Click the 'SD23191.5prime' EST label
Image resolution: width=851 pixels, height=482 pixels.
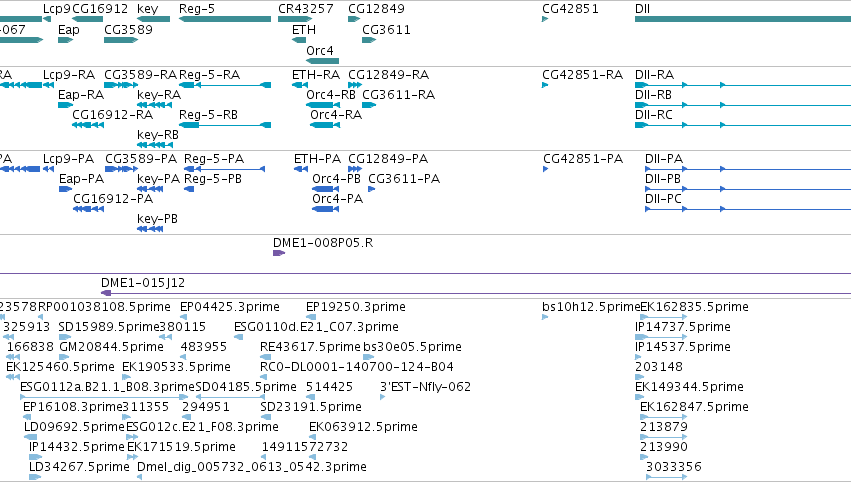311,407
